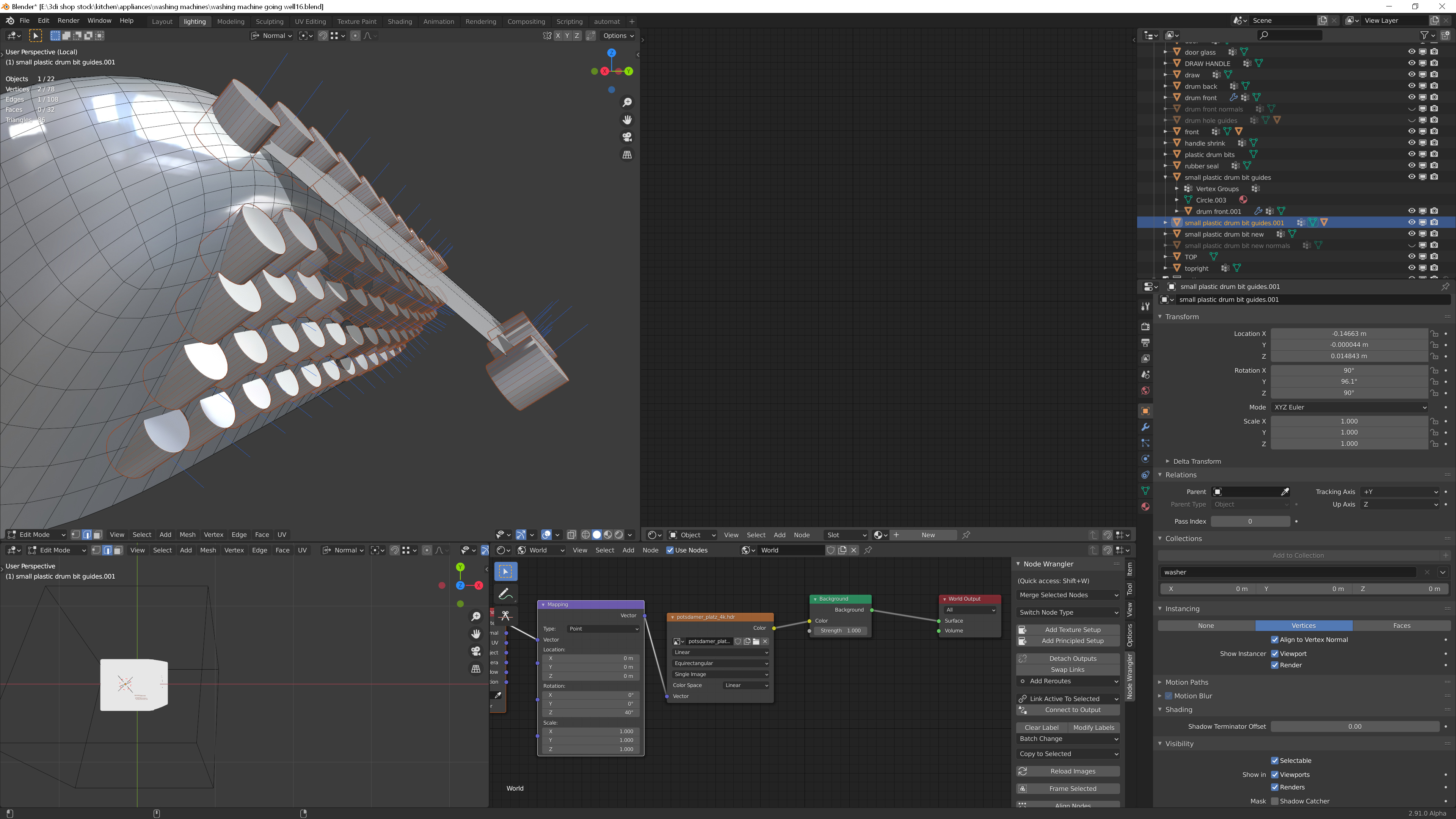Lock the Location X transform
The width and height of the screenshot is (1456, 819).
click(x=1434, y=334)
